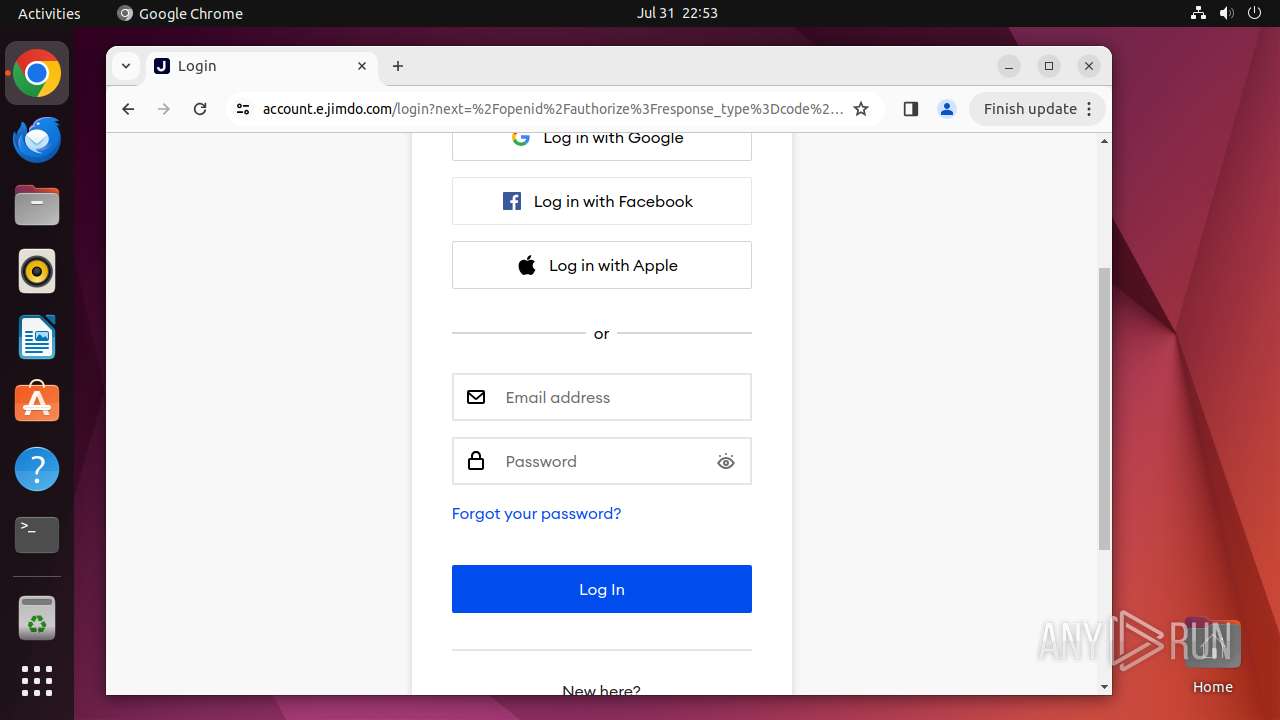Click the page vertical scrollbar thumb

pyautogui.click(x=1104, y=408)
